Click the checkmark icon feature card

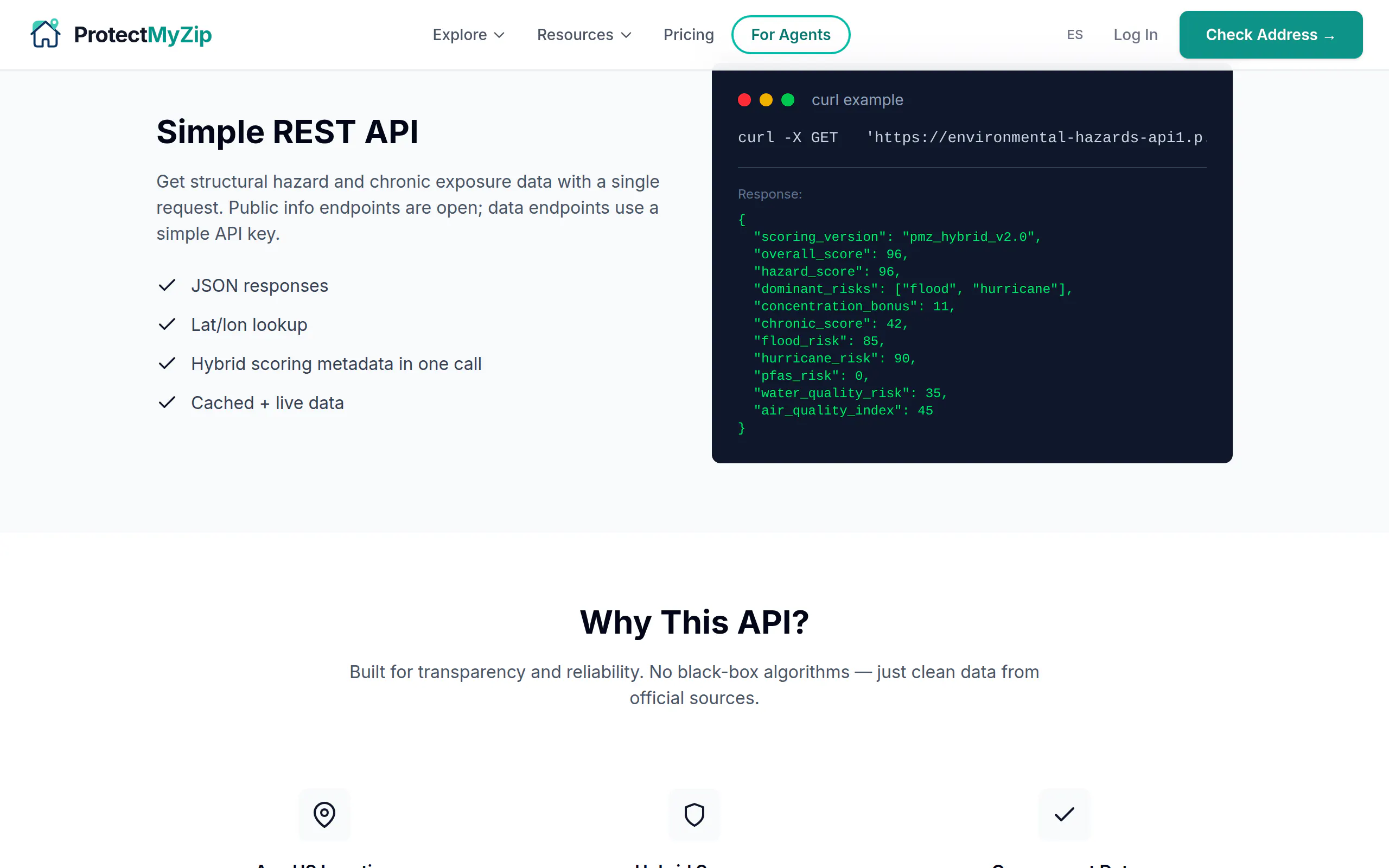click(x=1063, y=814)
